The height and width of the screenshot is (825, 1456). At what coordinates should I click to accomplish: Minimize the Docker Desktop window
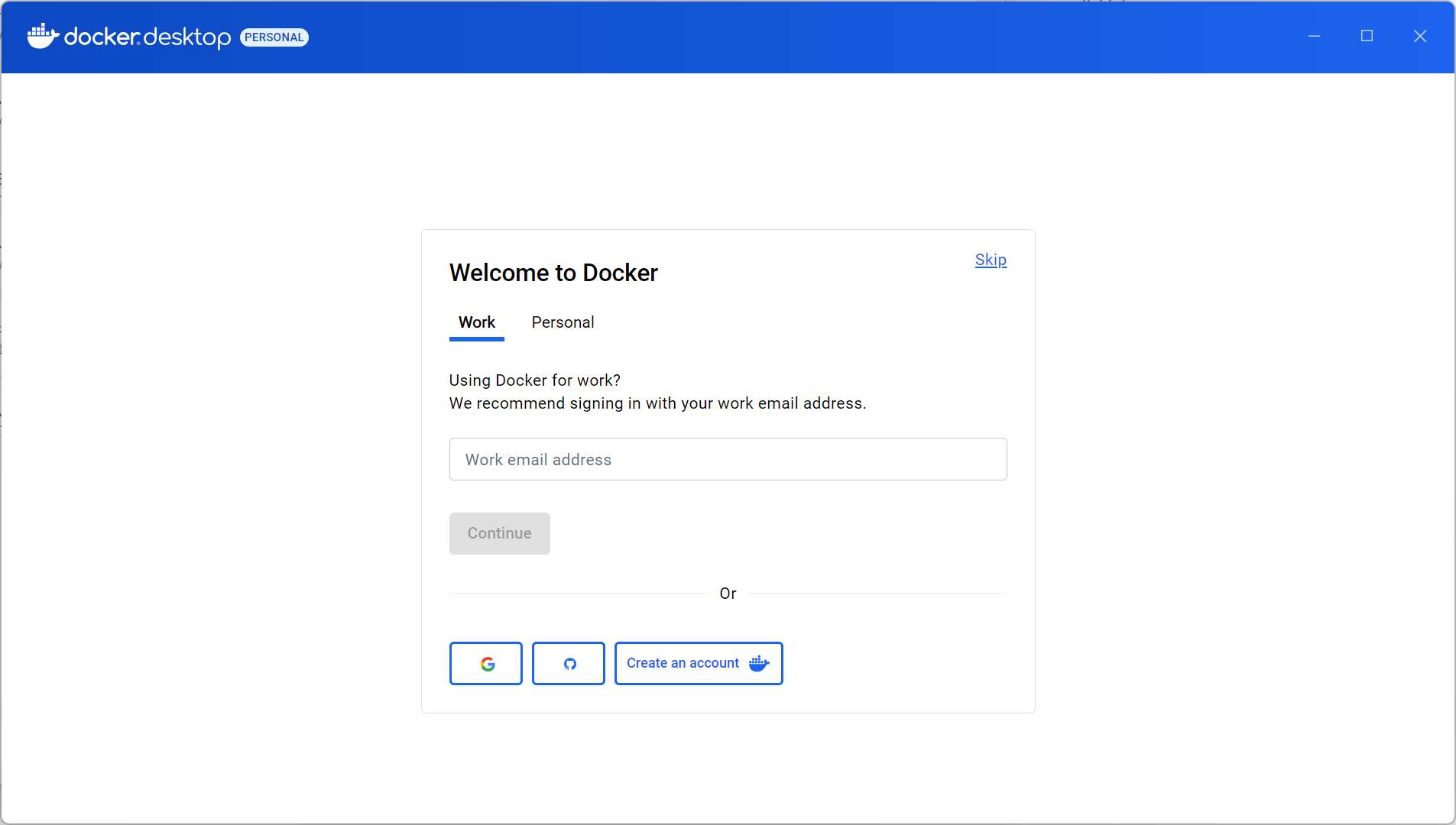(x=1315, y=35)
